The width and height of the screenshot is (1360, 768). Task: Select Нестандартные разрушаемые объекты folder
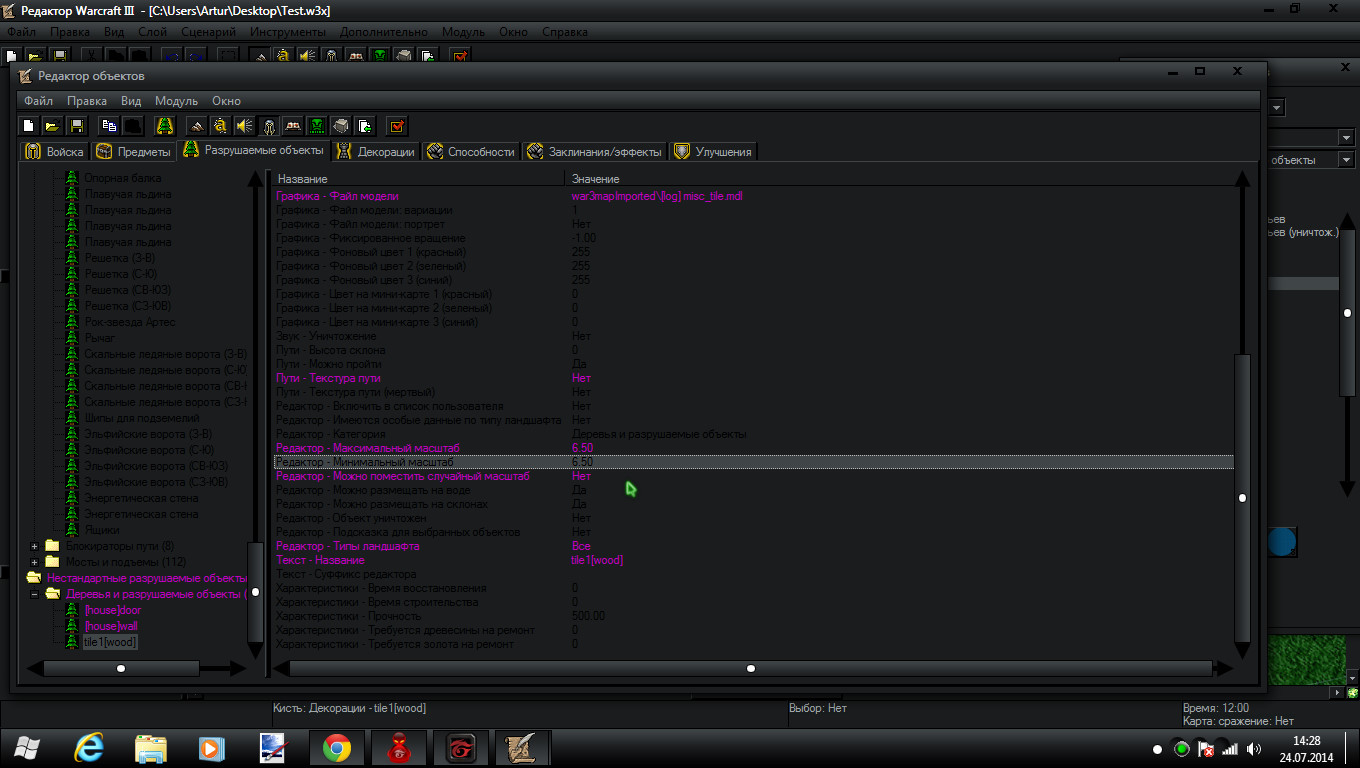[146, 578]
